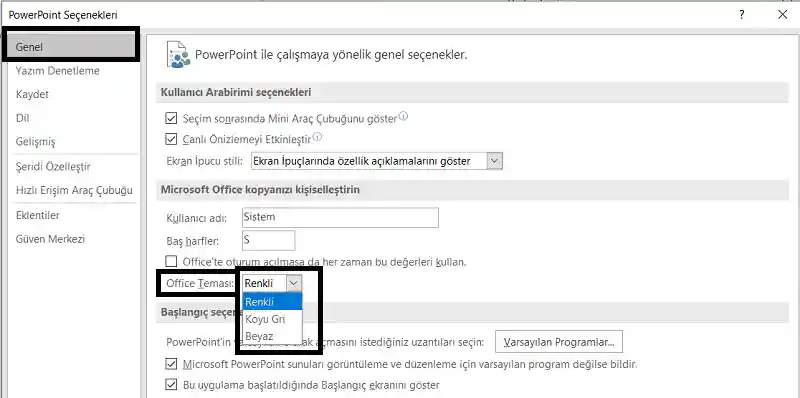Click info icon beside Mini Araç Çubuğu
Screen dimensions: 800x398
[x=403, y=117]
